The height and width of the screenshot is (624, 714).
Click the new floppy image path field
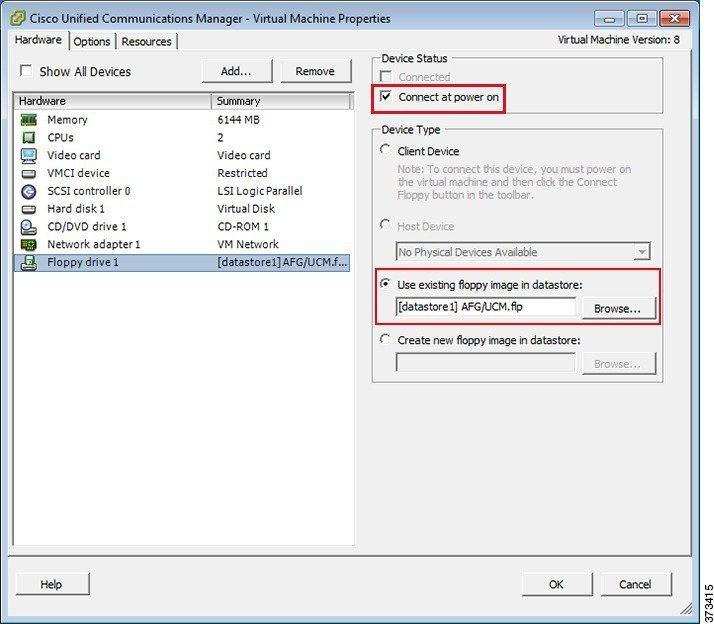point(485,363)
